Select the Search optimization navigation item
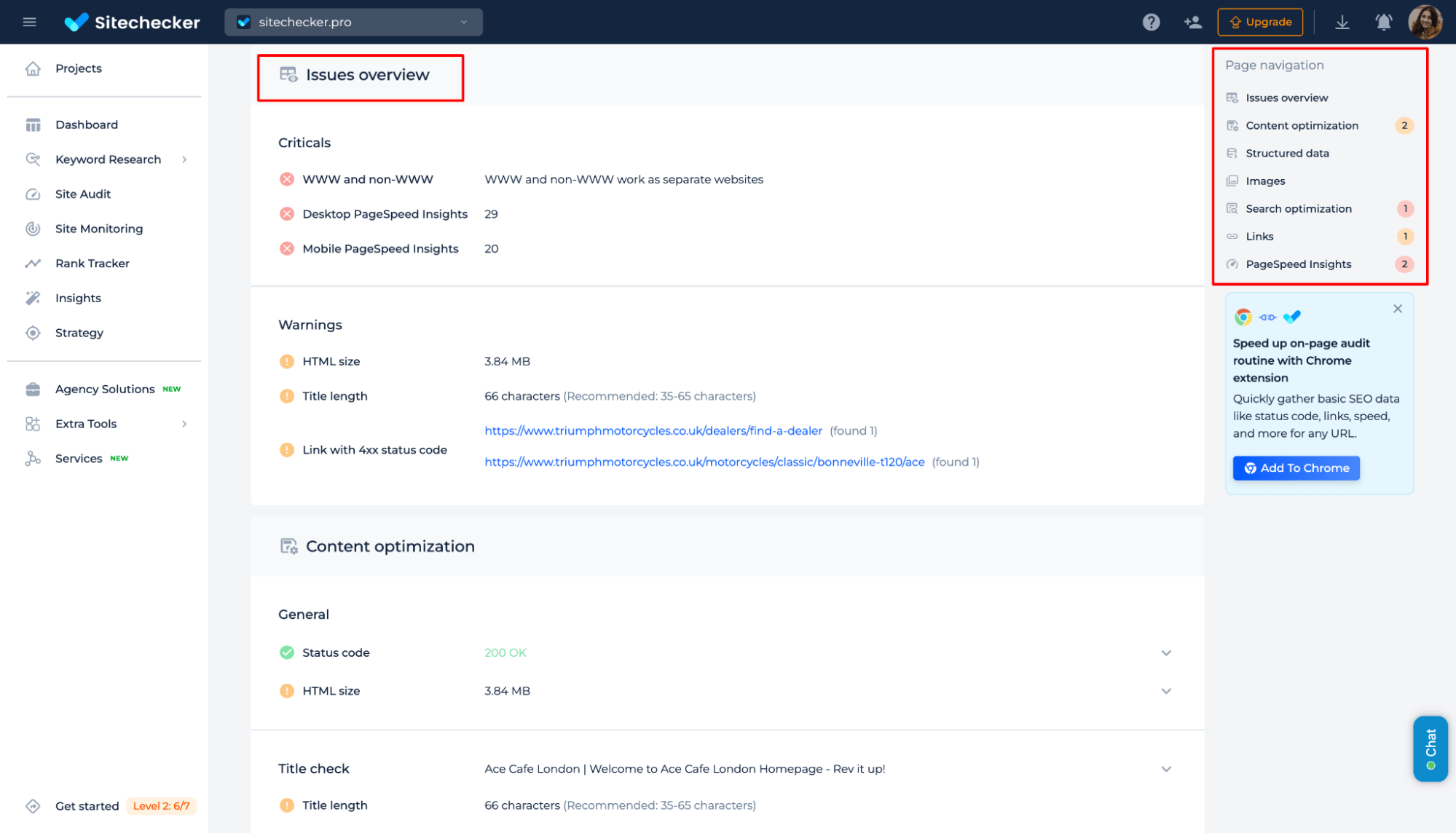Viewport: 1456px width, 833px height. 1299,208
